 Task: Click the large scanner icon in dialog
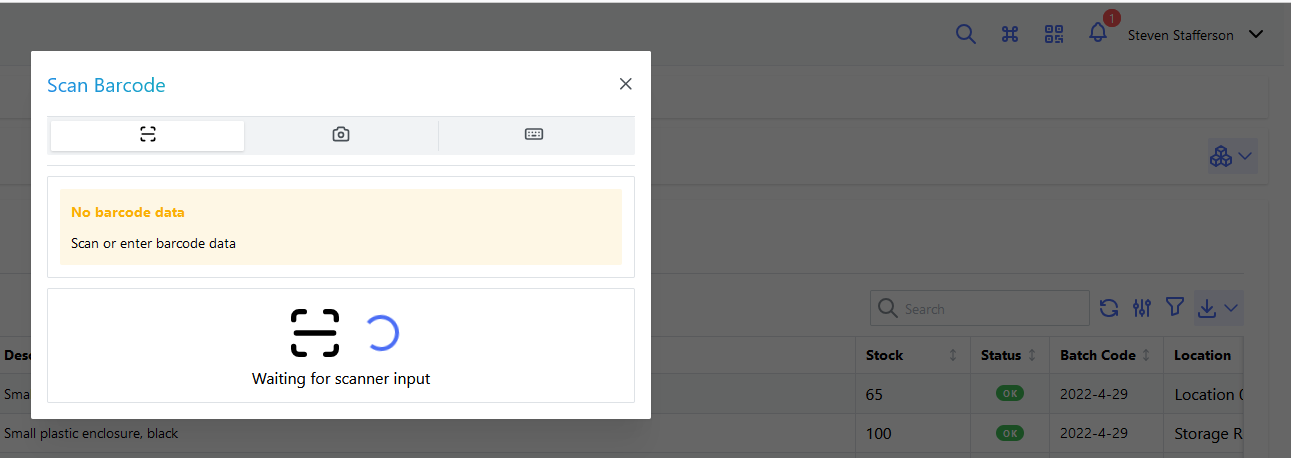pyautogui.click(x=315, y=333)
